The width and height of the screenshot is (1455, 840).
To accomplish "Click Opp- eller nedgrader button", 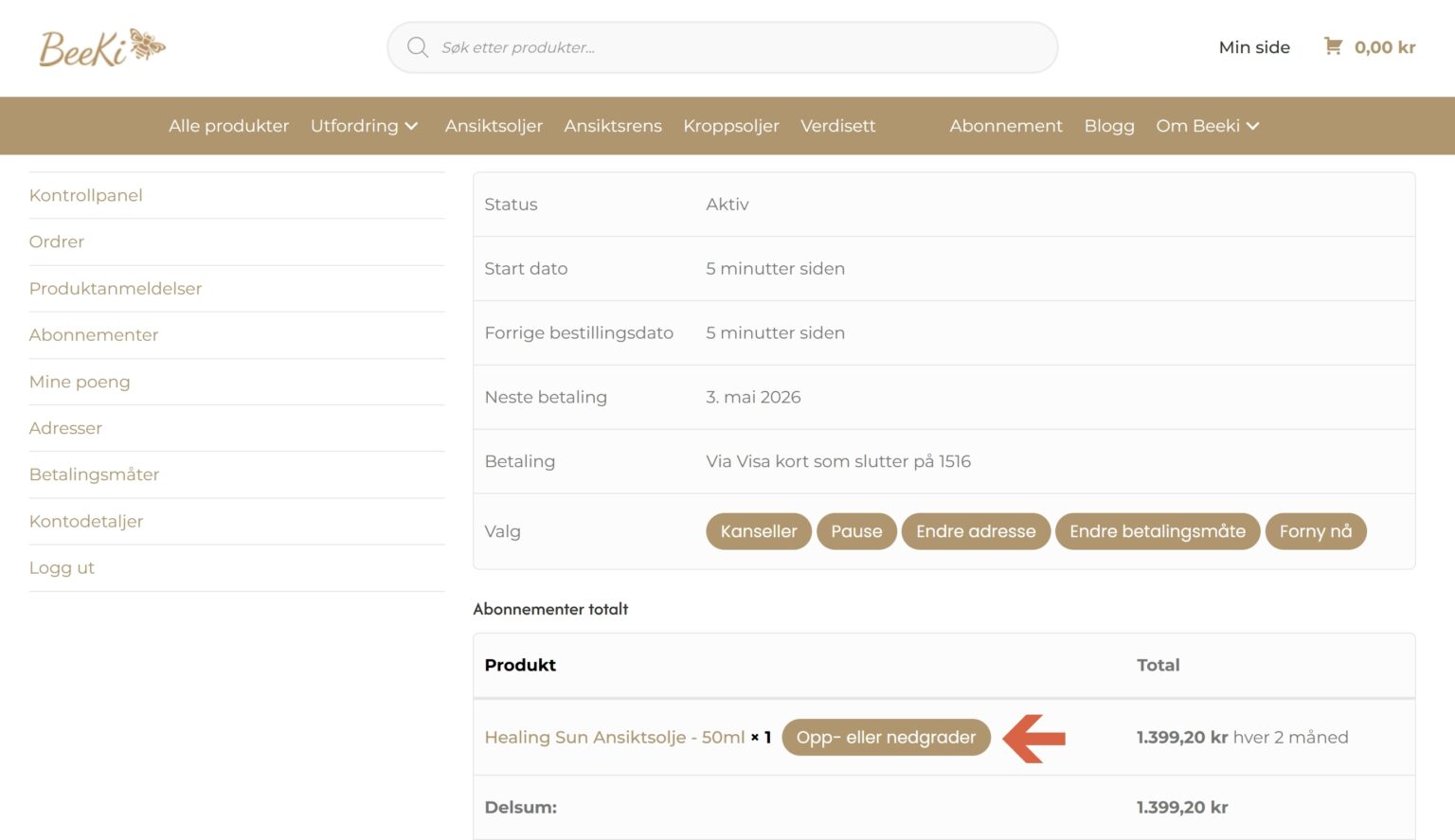I will point(885,738).
